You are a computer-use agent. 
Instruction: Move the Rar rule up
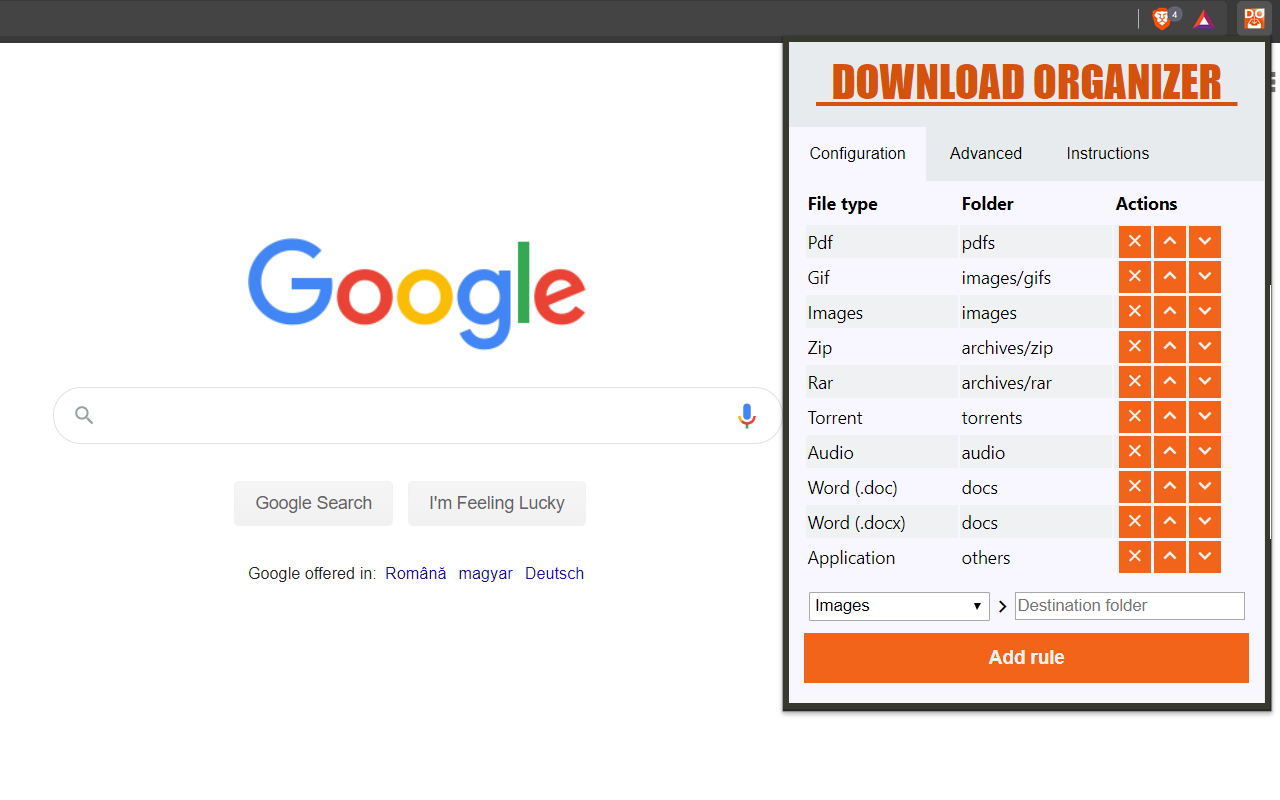coord(1170,382)
